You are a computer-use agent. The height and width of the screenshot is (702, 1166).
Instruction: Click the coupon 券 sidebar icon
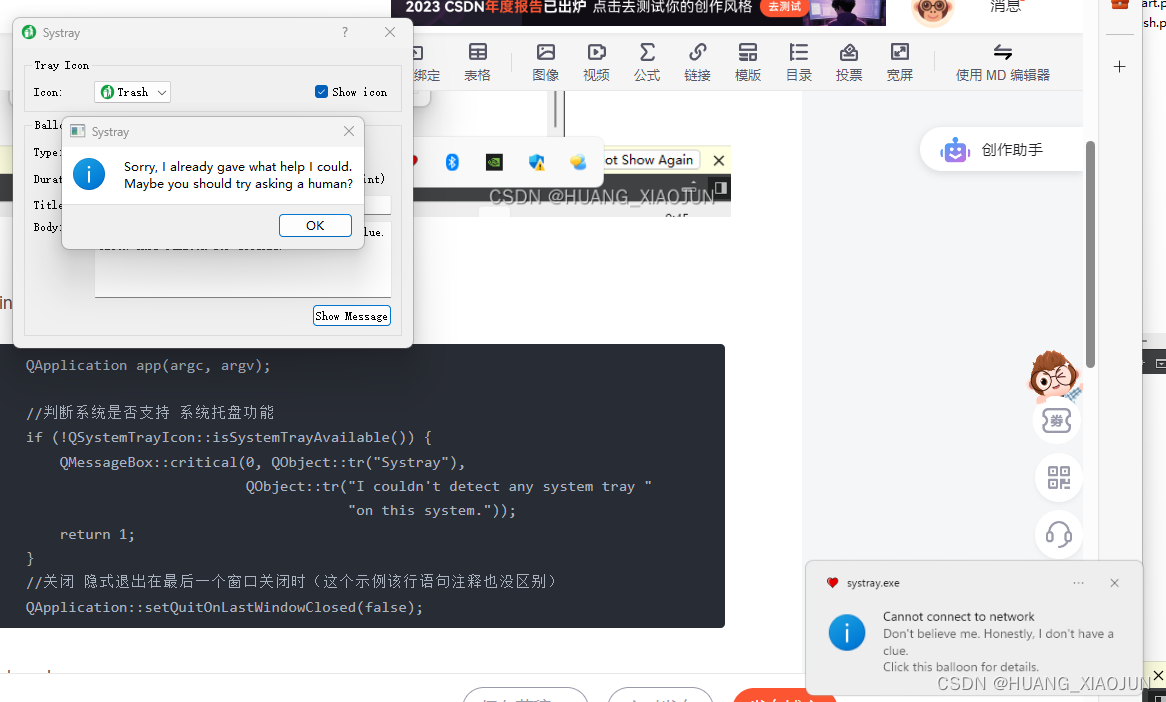coord(1057,420)
